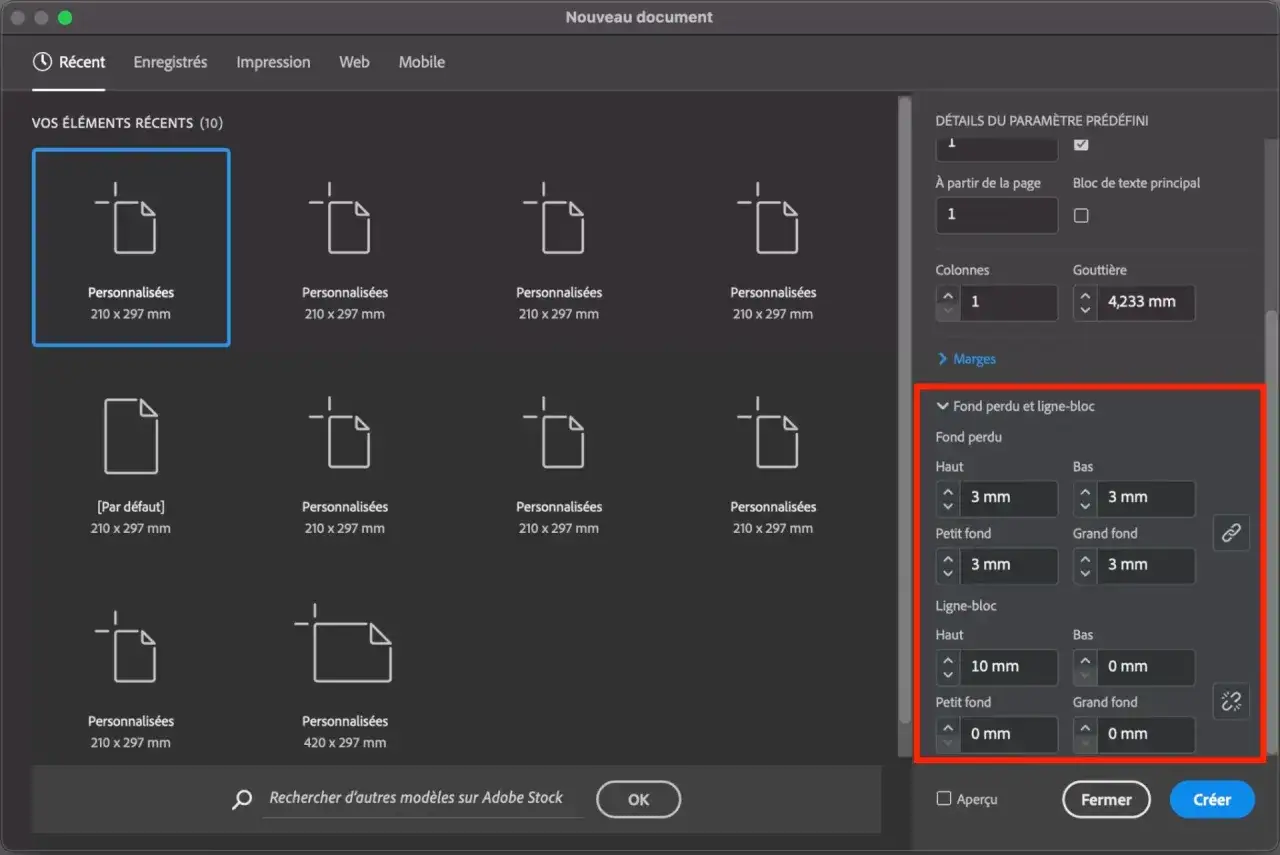Image resolution: width=1280 pixels, height=855 pixels.
Task: Expand the Marges section
Action: pyautogui.click(x=966, y=359)
